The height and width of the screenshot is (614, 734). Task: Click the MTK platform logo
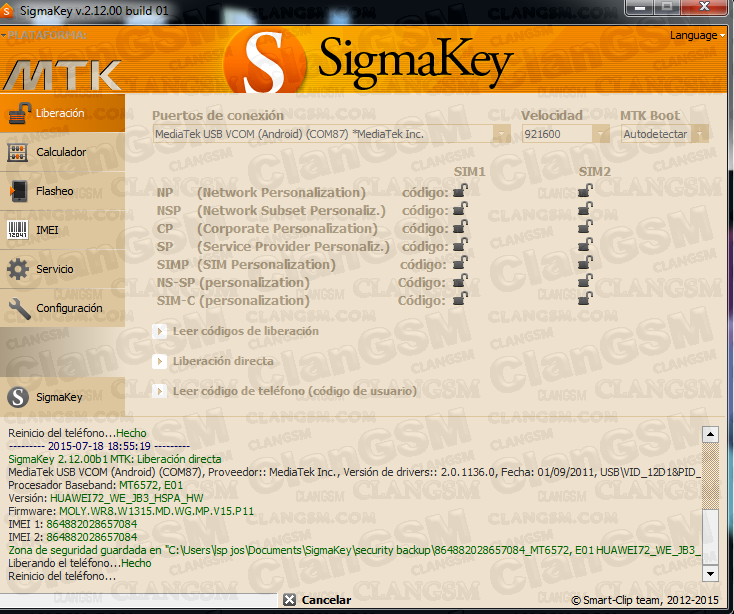pos(62,75)
